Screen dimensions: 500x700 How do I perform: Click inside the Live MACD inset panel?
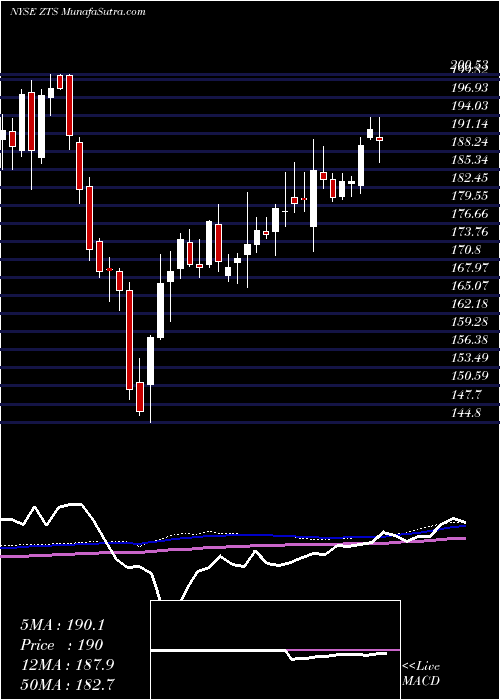click(x=275, y=650)
